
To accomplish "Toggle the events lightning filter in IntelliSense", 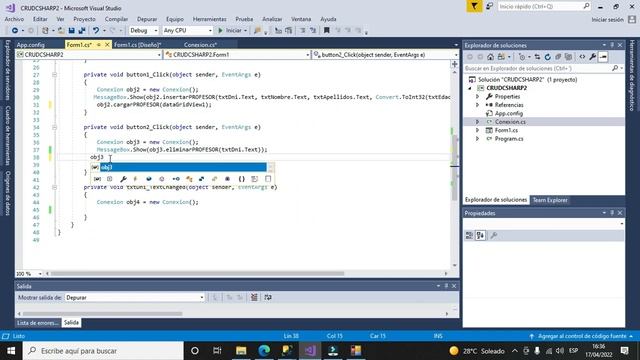I will coord(136,179).
